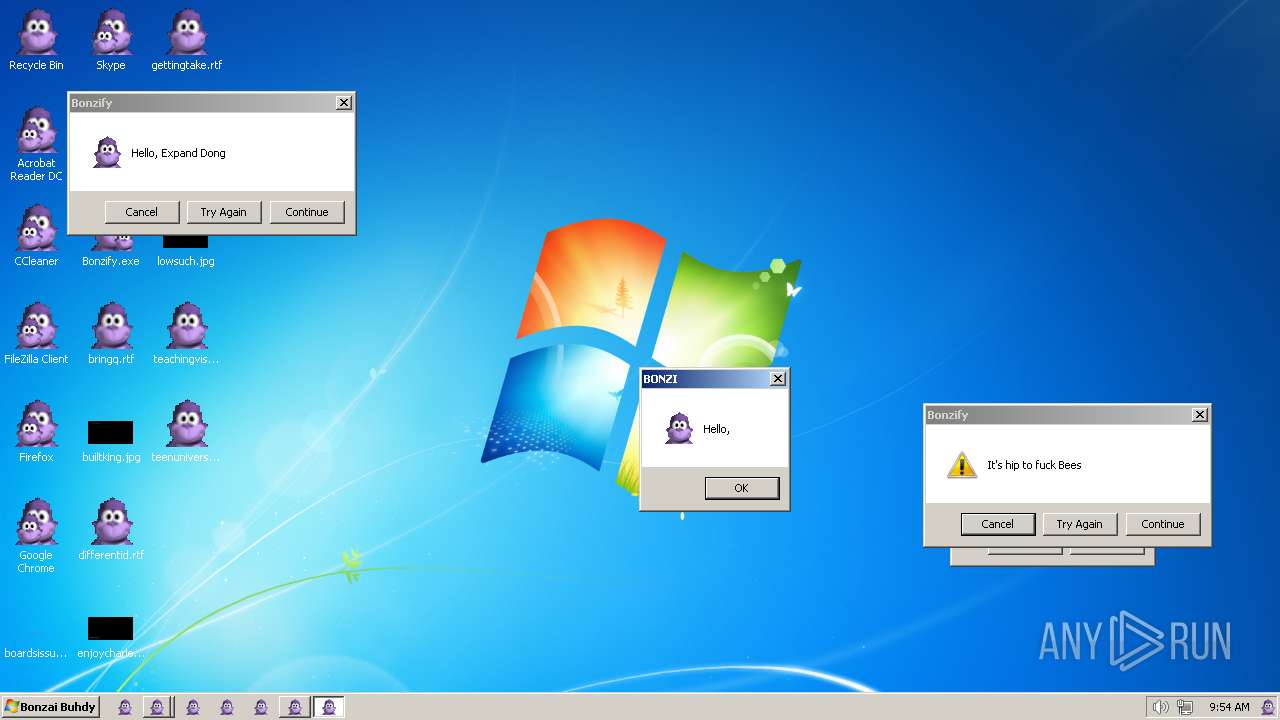Select the builtking.jpg file thumbnail
Viewport: 1280px width, 720px height.
110,432
